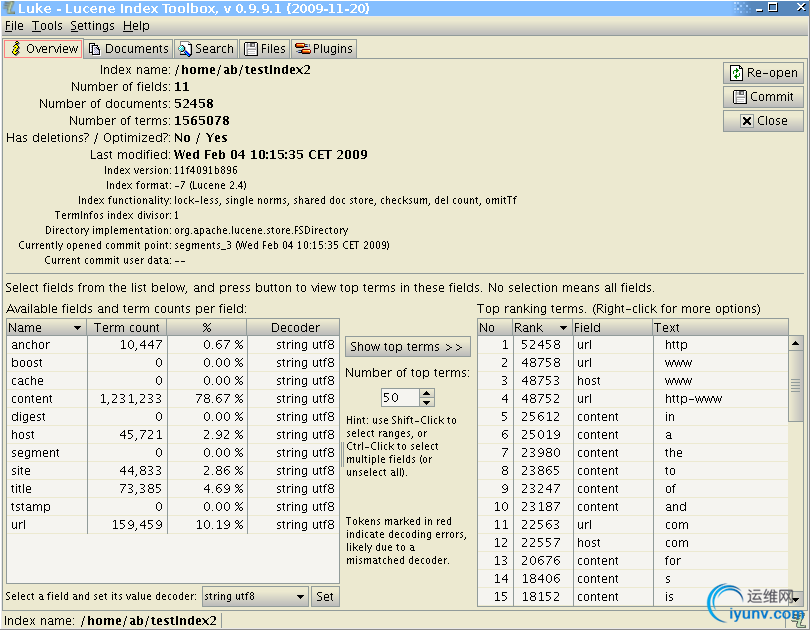Open the Documents tab
Image resolution: width=810 pixels, height=630 pixels.
pos(127,49)
